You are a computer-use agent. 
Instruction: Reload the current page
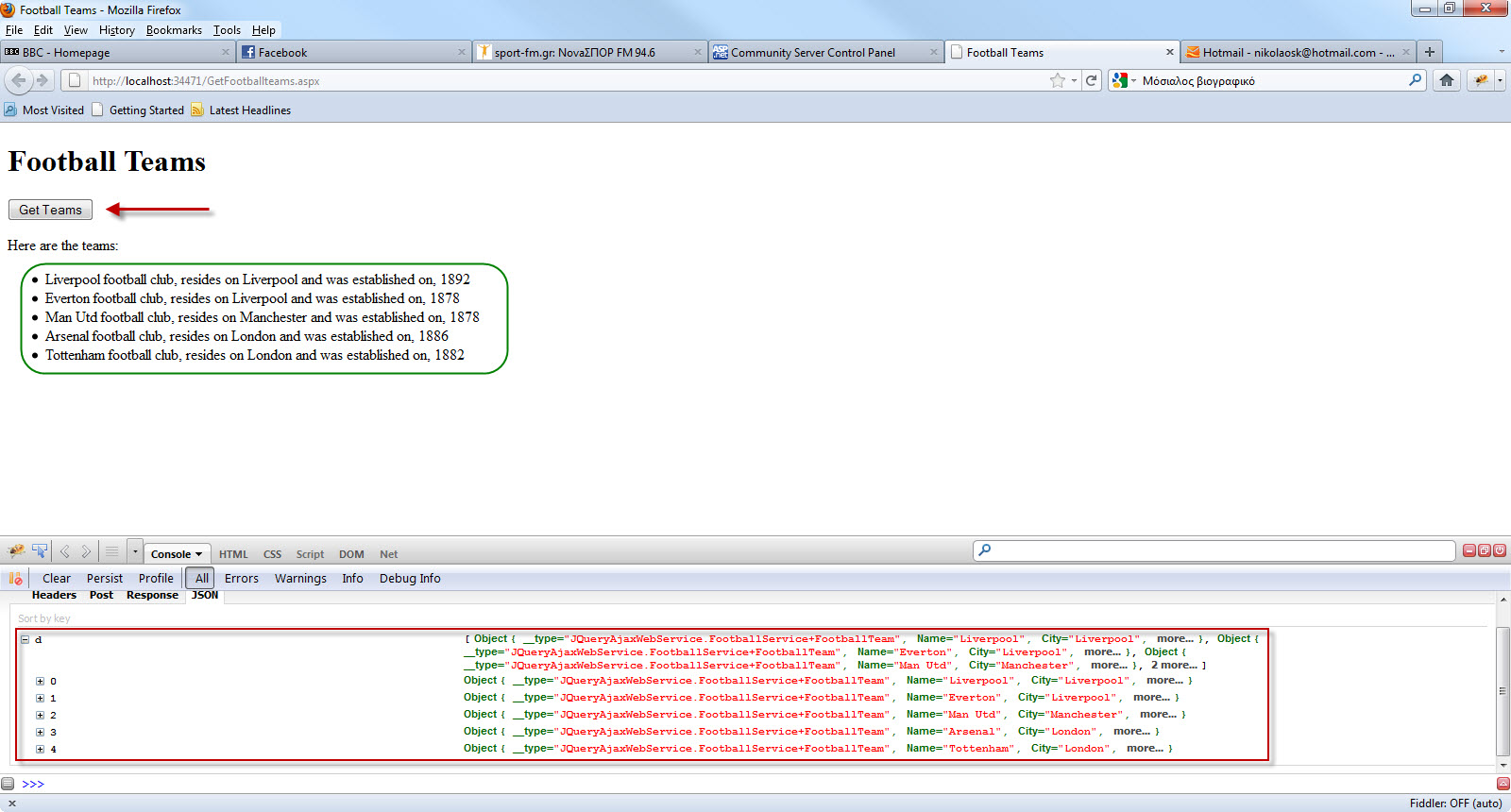point(1092,80)
